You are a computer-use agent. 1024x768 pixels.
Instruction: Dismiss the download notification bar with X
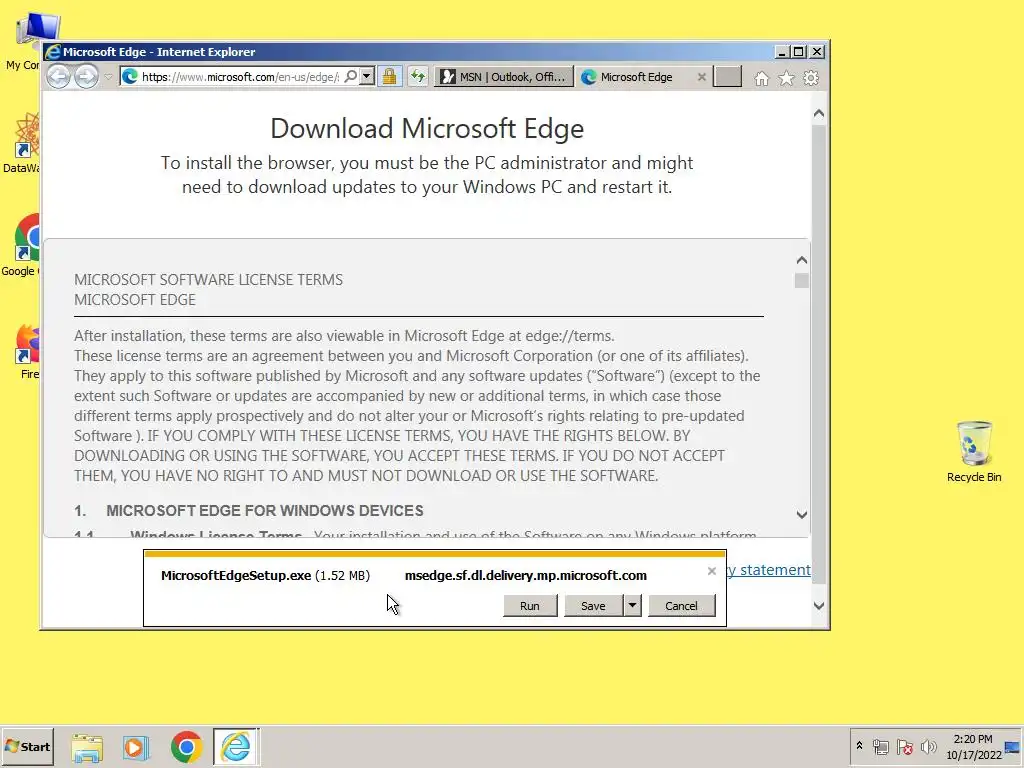pos(712,571)
